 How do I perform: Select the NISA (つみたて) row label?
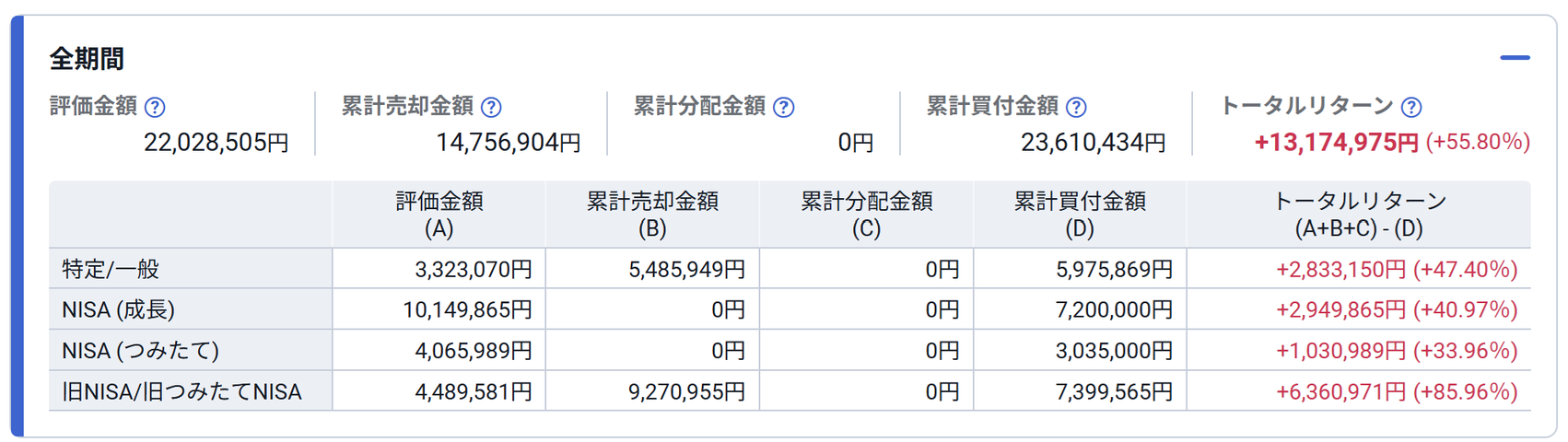[140, 351]
